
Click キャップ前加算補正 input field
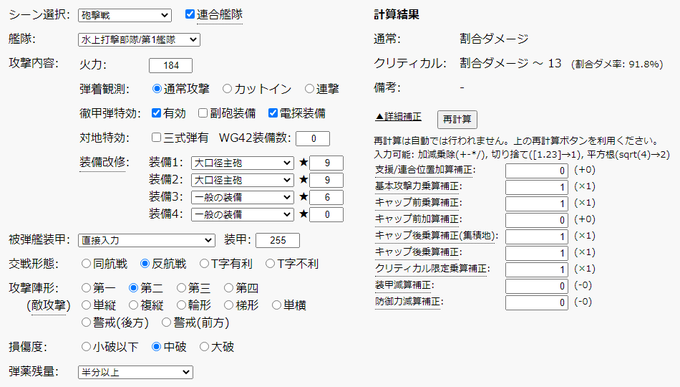pyautogui.click(x=536, y=220)
